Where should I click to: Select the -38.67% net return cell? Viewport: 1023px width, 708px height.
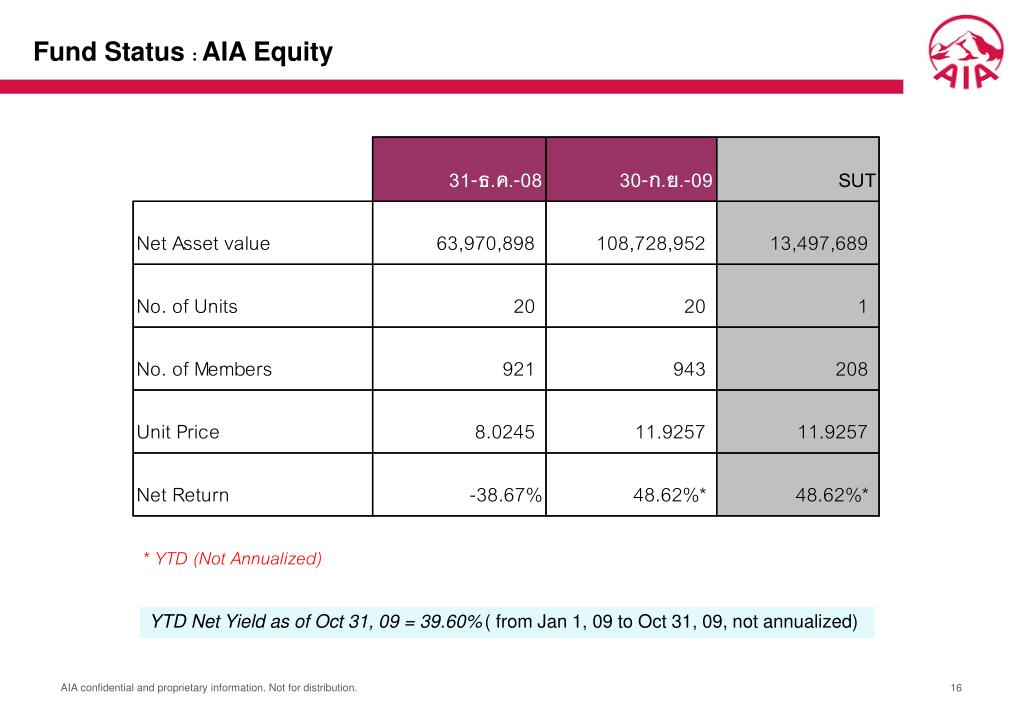tap(505, 495)
